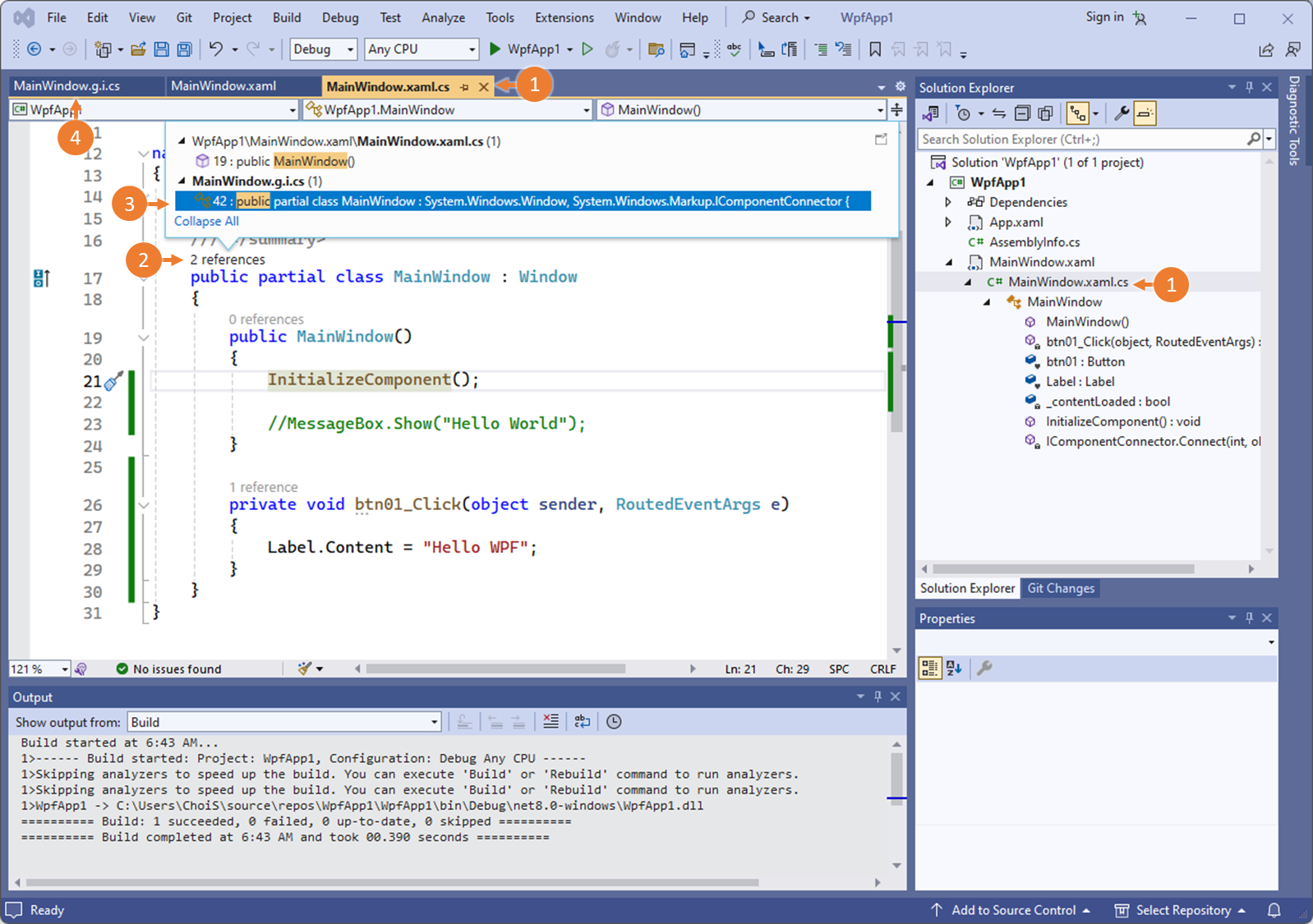The width and height of the screenshot is (1313, 924).
Task: Click the Live Share icon
Action: click(1266, 50)
